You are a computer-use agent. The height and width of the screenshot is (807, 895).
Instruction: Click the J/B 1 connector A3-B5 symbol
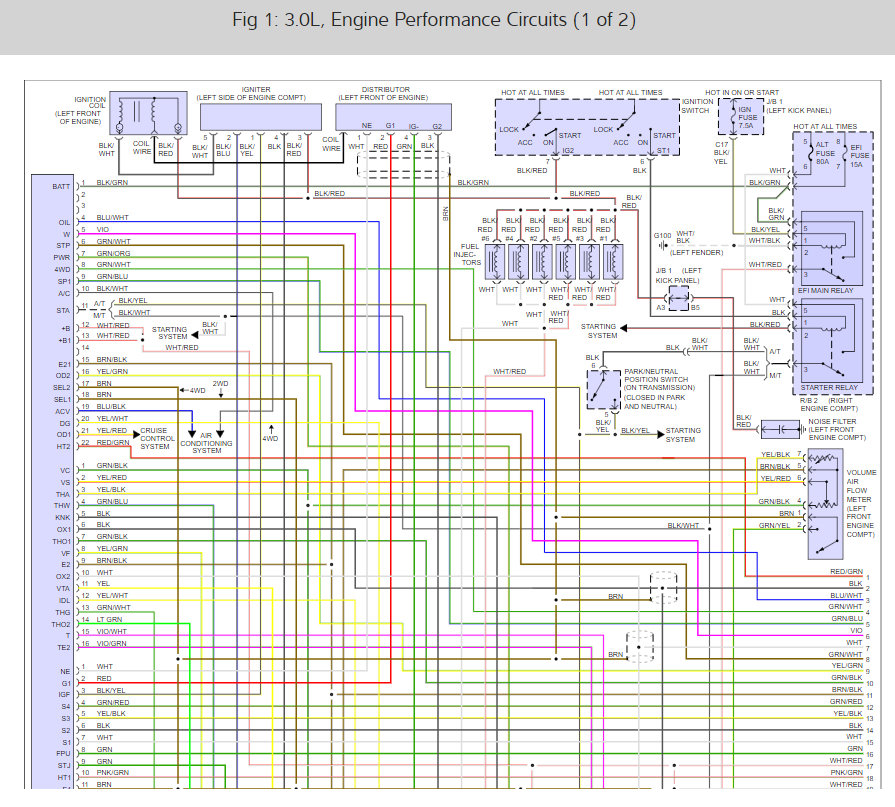click(678, 298)
